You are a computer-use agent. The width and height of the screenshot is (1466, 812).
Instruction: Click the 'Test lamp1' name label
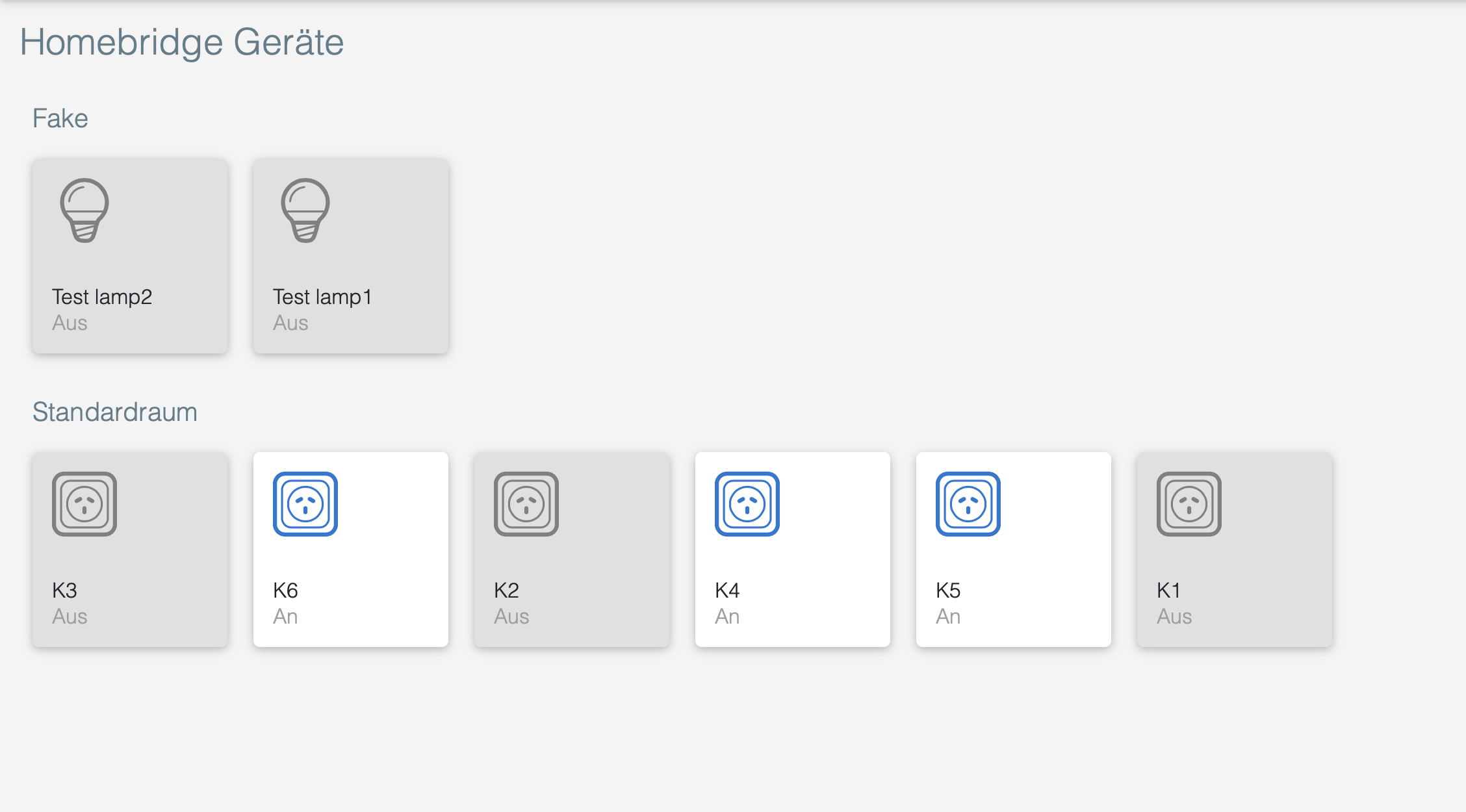pos(322,297)
